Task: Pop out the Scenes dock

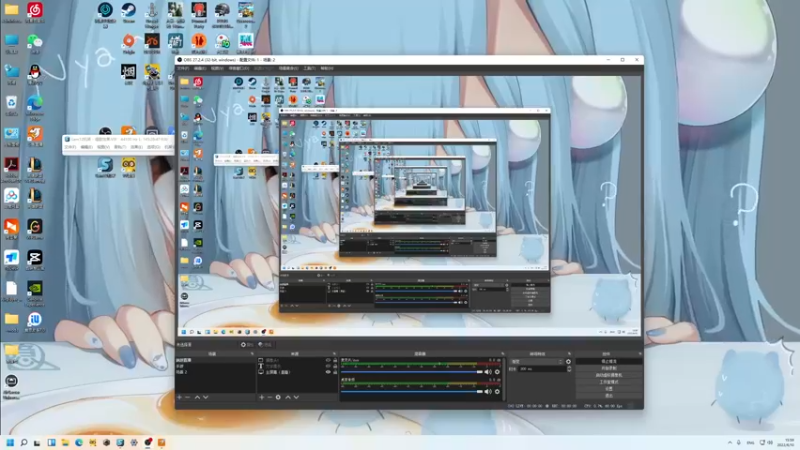Action: coord(252,354)
